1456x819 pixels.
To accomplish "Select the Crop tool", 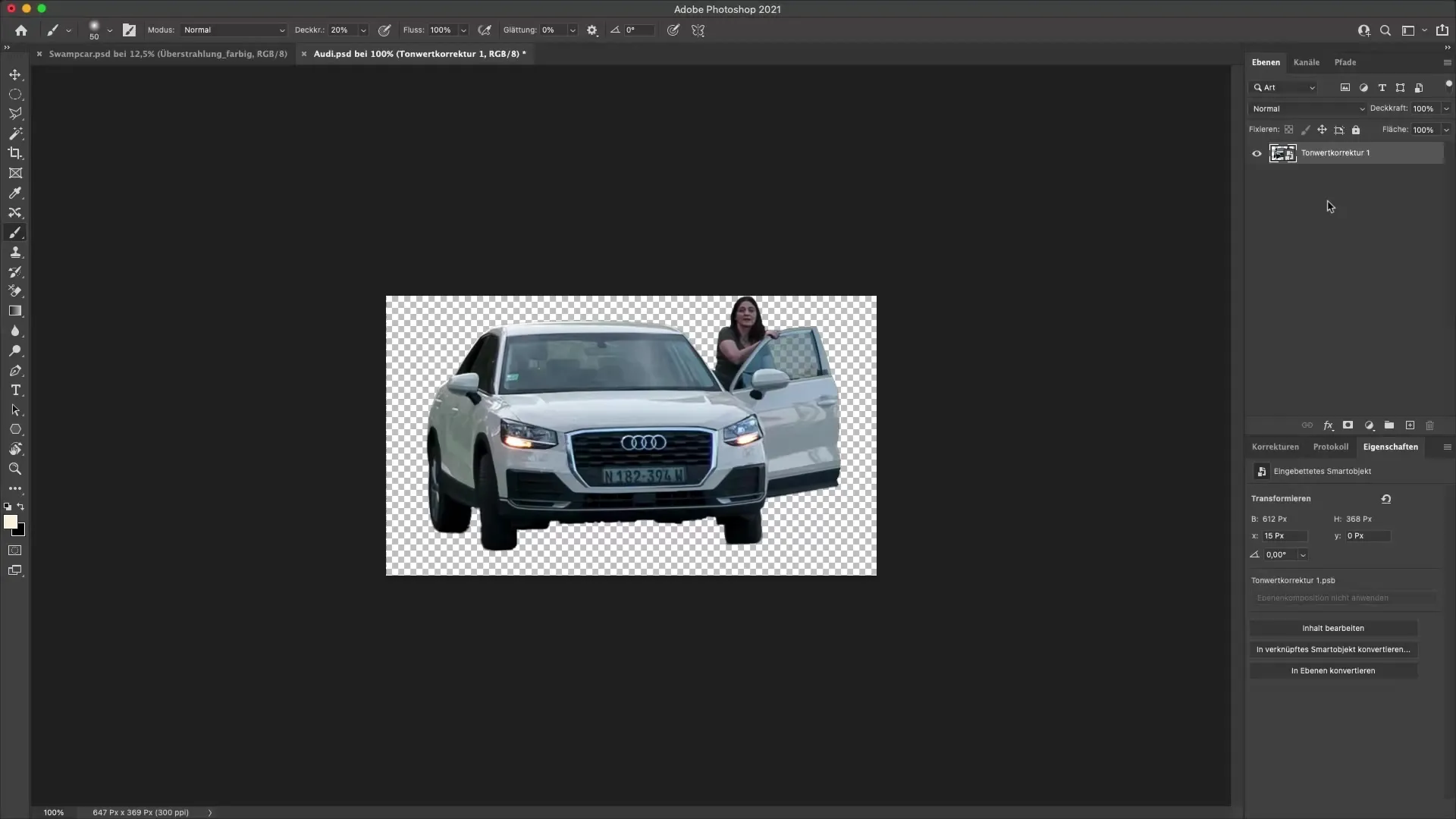I will point(15,153).
